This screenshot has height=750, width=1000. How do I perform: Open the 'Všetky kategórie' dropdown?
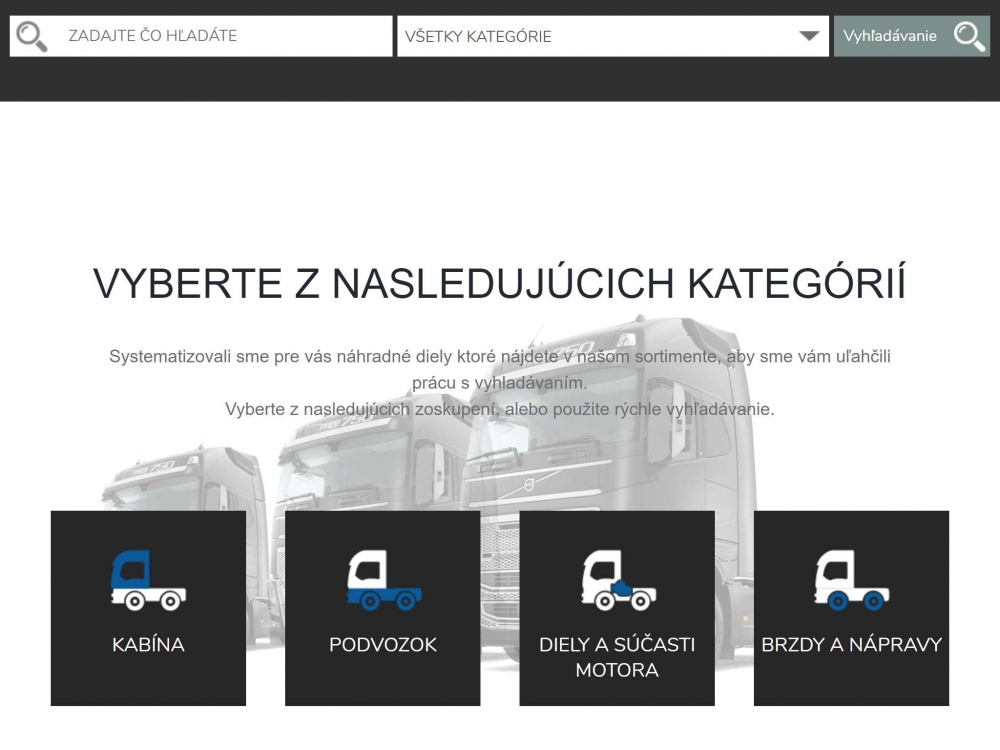click(x=613, y=36)
